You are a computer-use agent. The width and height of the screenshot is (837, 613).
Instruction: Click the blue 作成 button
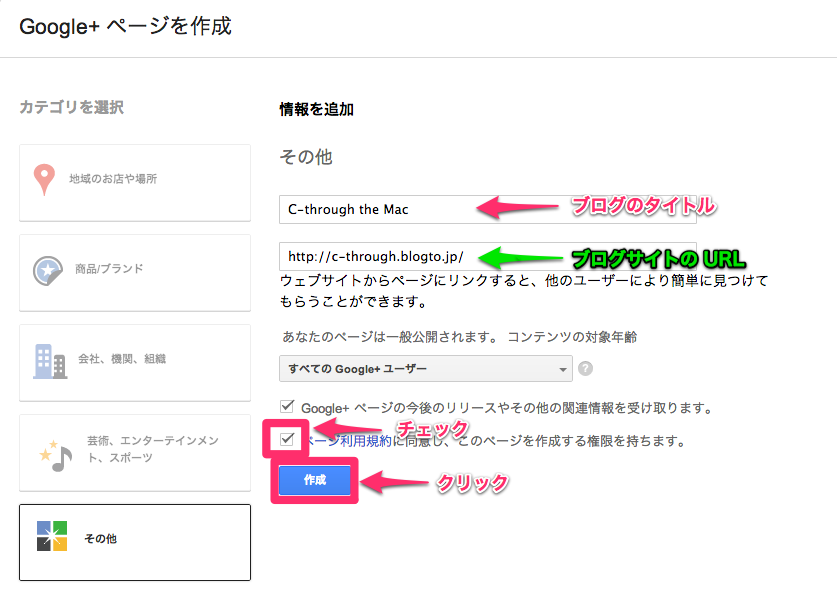(314, 480)
